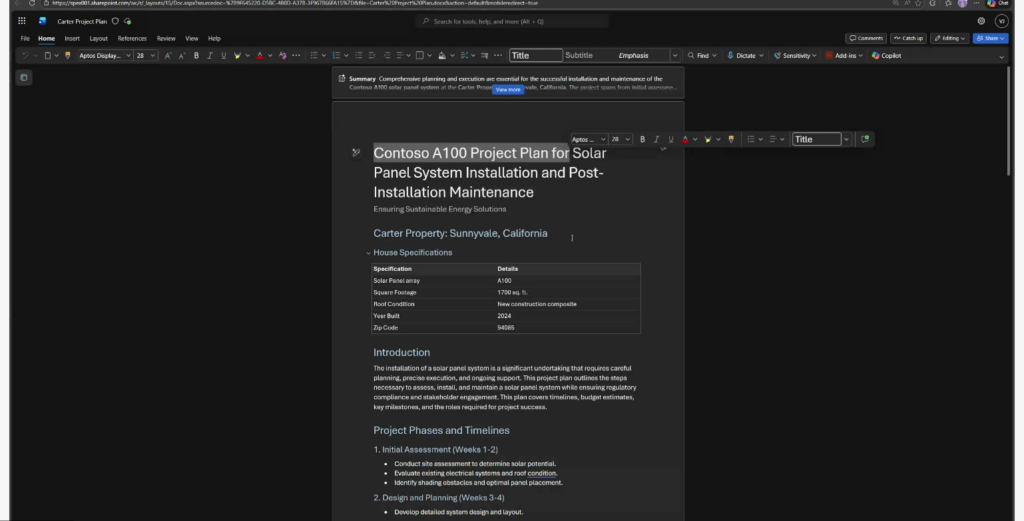
Task: Expand the styles gallery dropdown arrow
Action: [x=675, y=56]
